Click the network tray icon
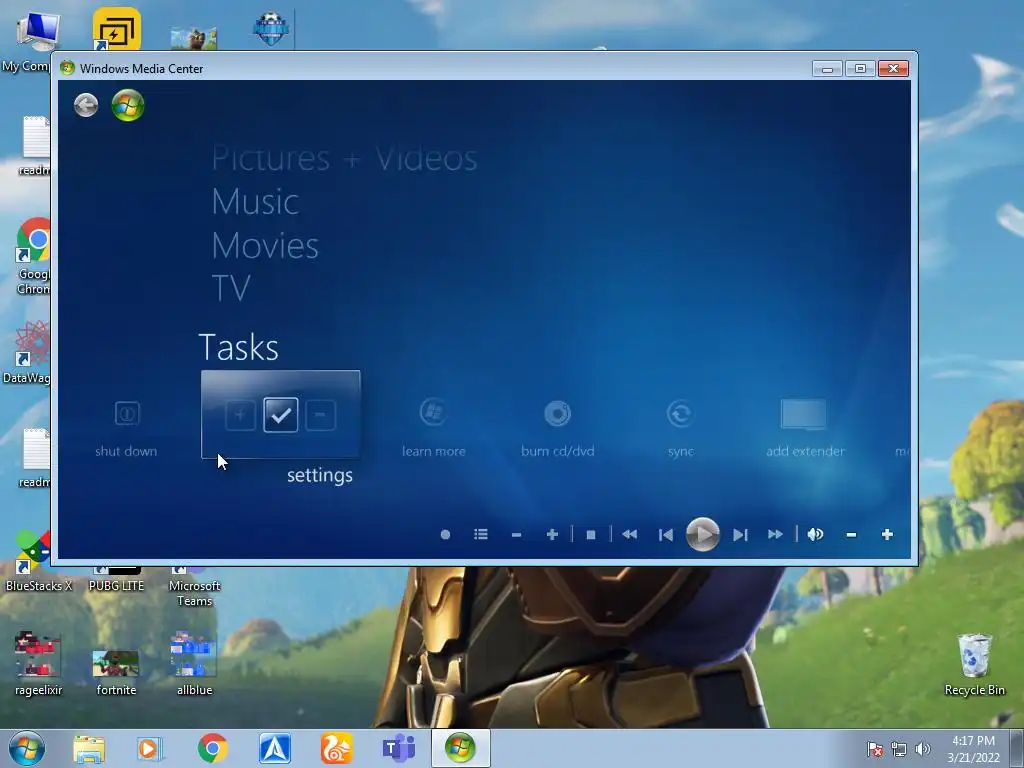The width and height of the screenshot is (1024, 768). [x=899, y=749]
